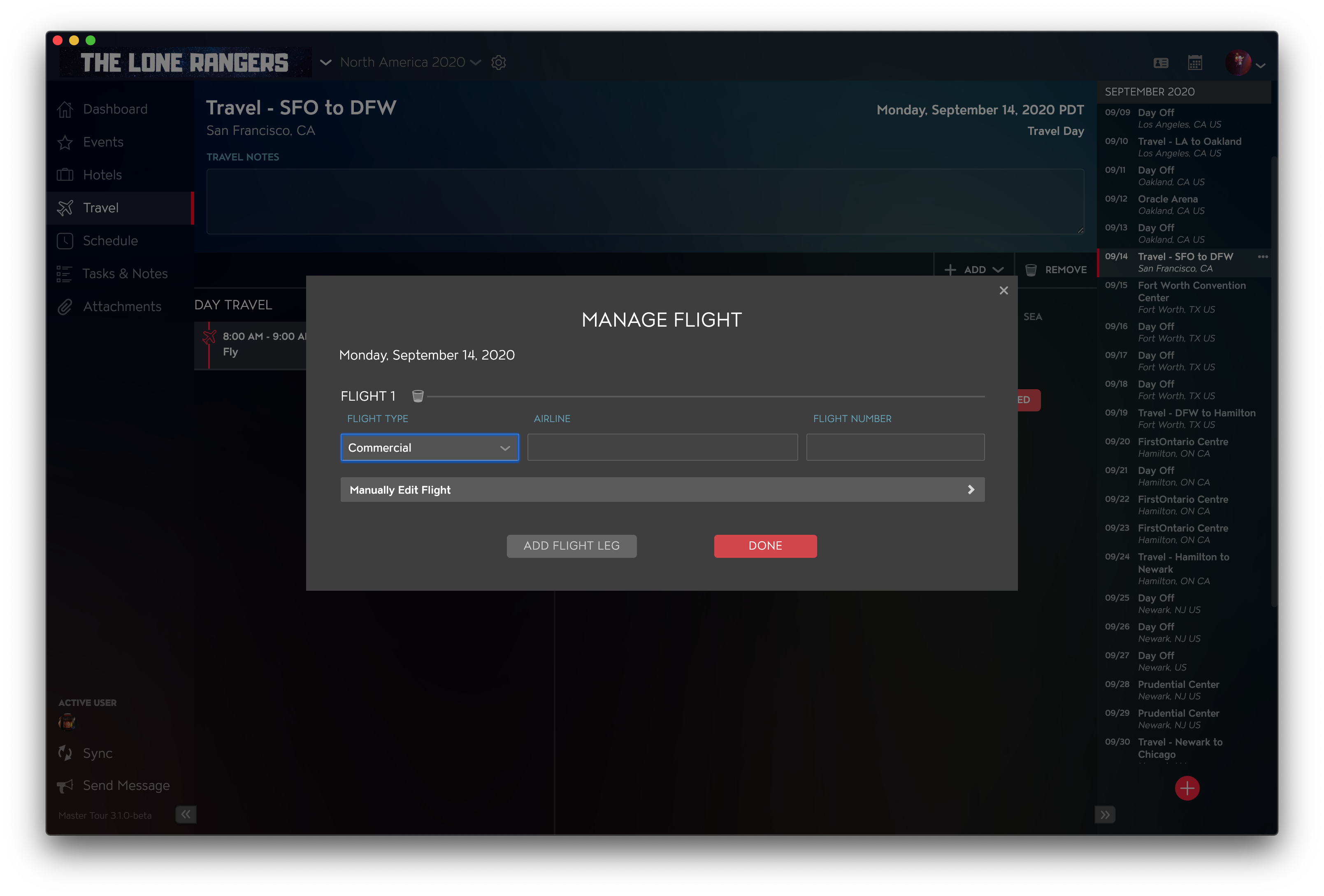The height and width of the screenshot is (896, 1324).
Task: Open tour settings gear icon
Action: pos(499,63)
